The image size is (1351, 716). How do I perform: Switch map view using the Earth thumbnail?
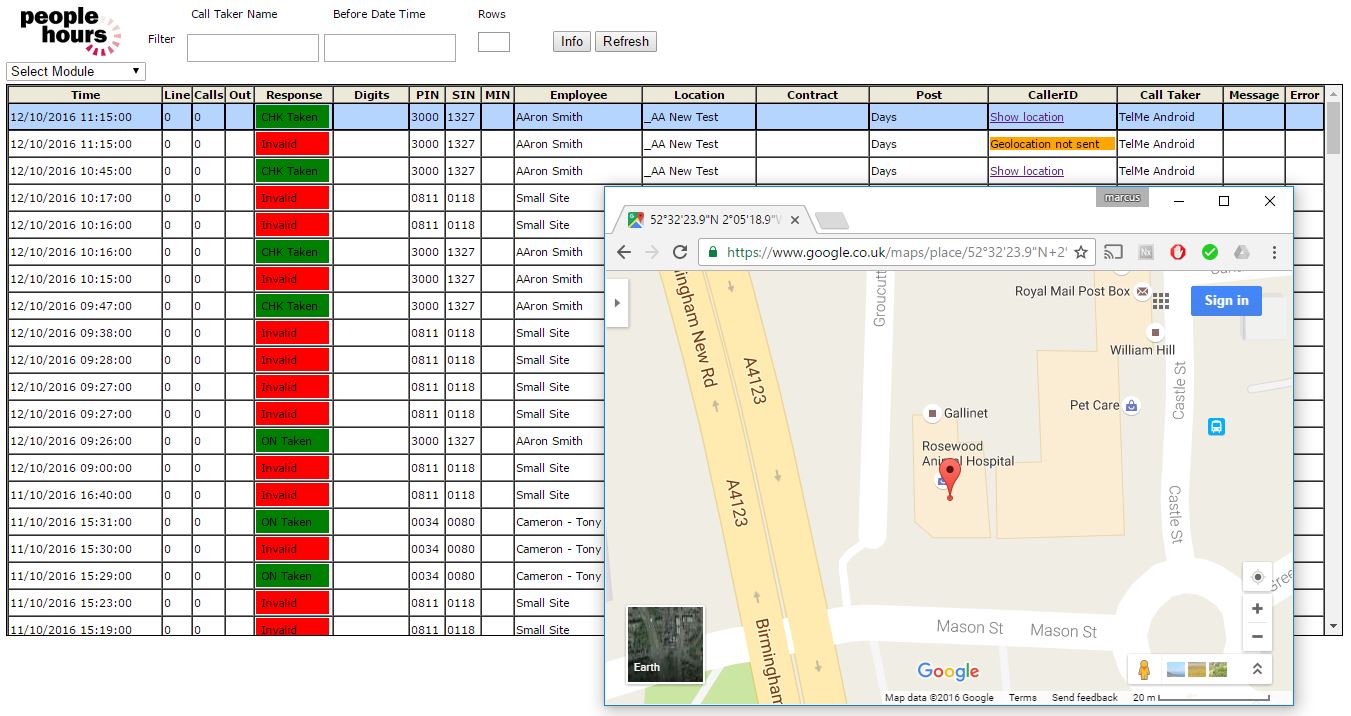[665, 644]
